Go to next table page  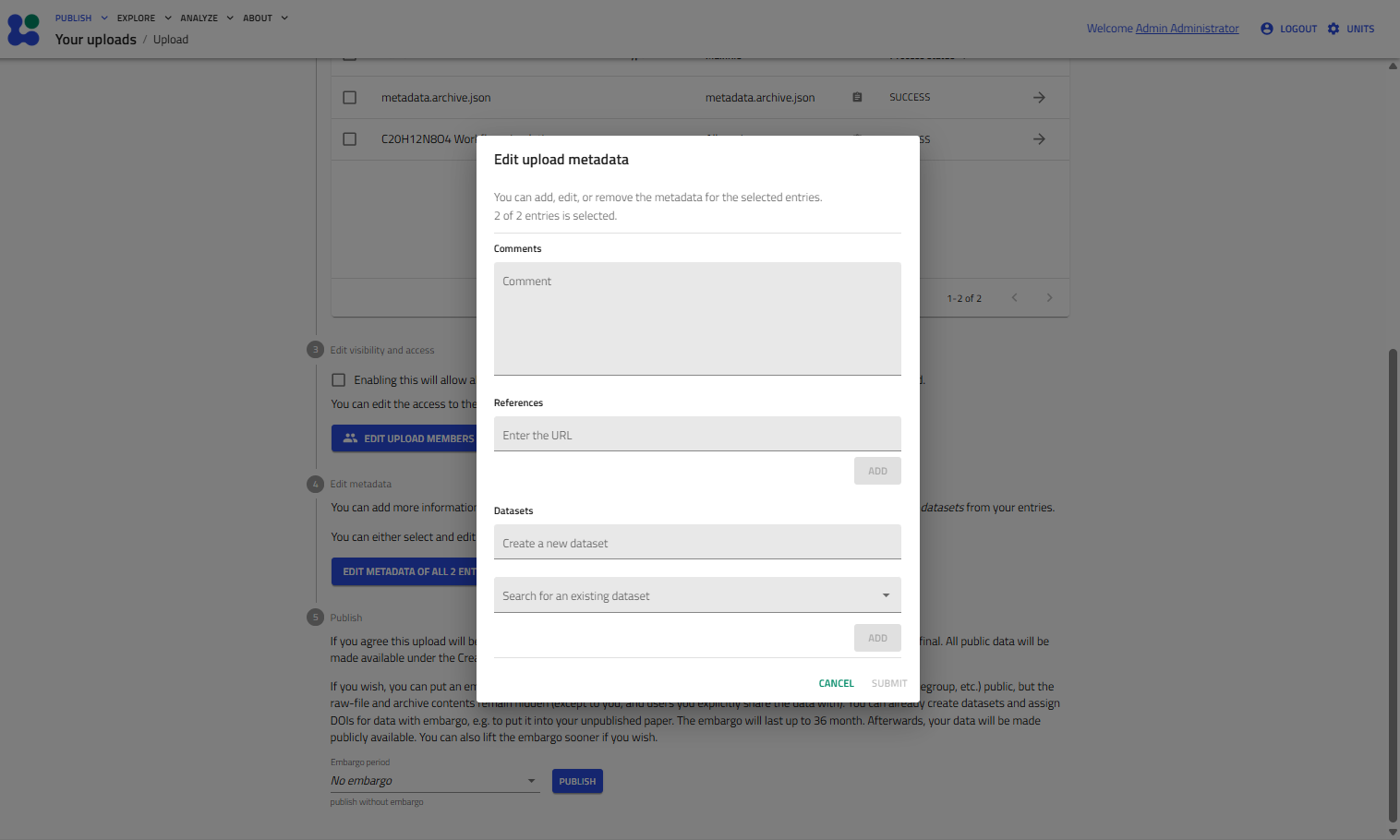(x=1049, y=297)
